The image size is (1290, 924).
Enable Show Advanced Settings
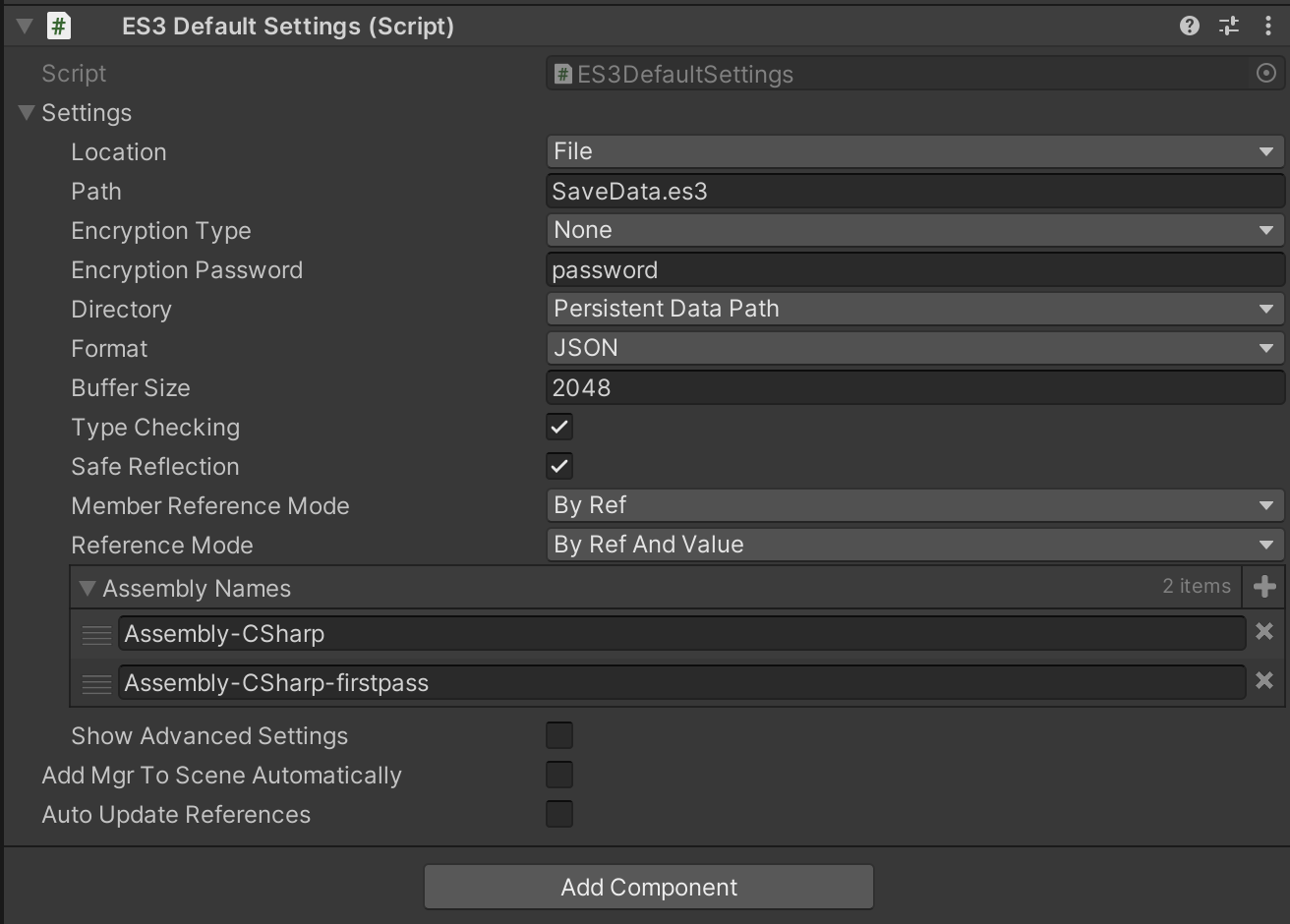(x=559, y=736)
